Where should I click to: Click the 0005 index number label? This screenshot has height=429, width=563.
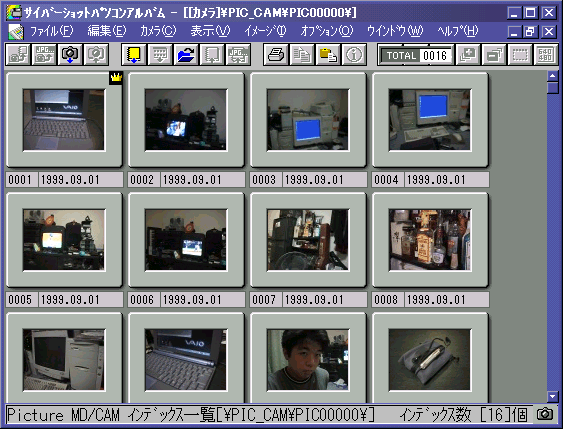(21, 300)
